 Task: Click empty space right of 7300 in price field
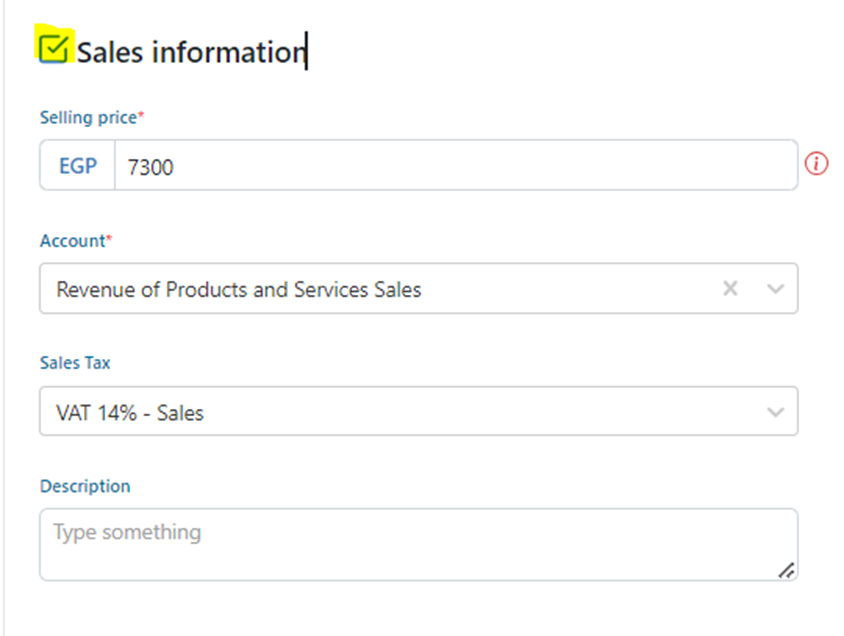pyautogui.click(x=480, y=166)
